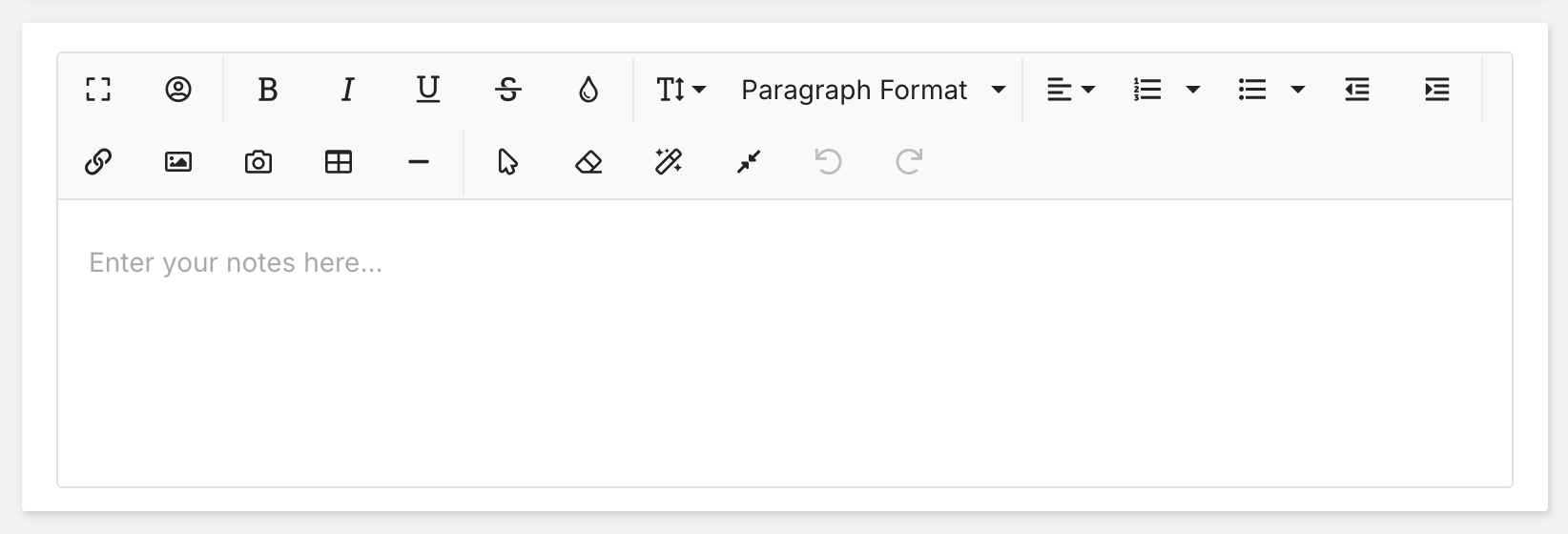This screenshot has width=1568, height=534.
Task: Click the user mention icon
Action: pyautogui.click(x=178, y=90)
